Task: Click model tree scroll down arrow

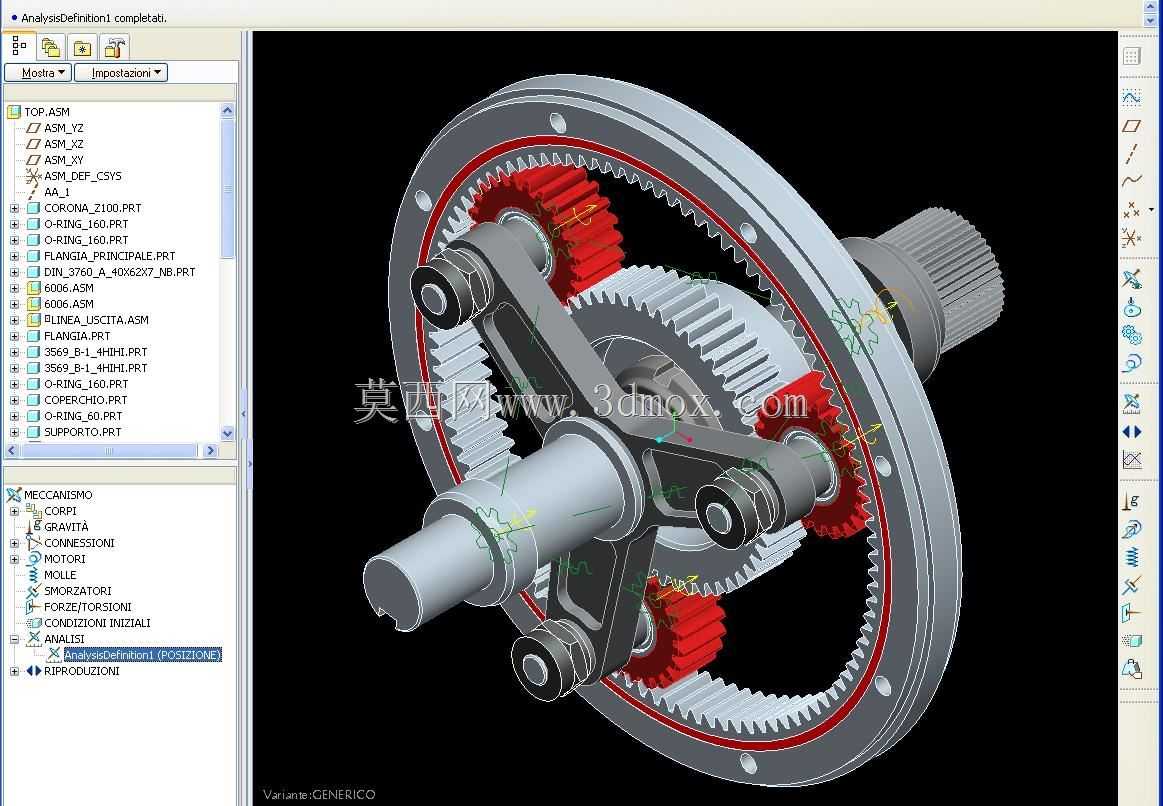Action: click(x=228, y=433)
